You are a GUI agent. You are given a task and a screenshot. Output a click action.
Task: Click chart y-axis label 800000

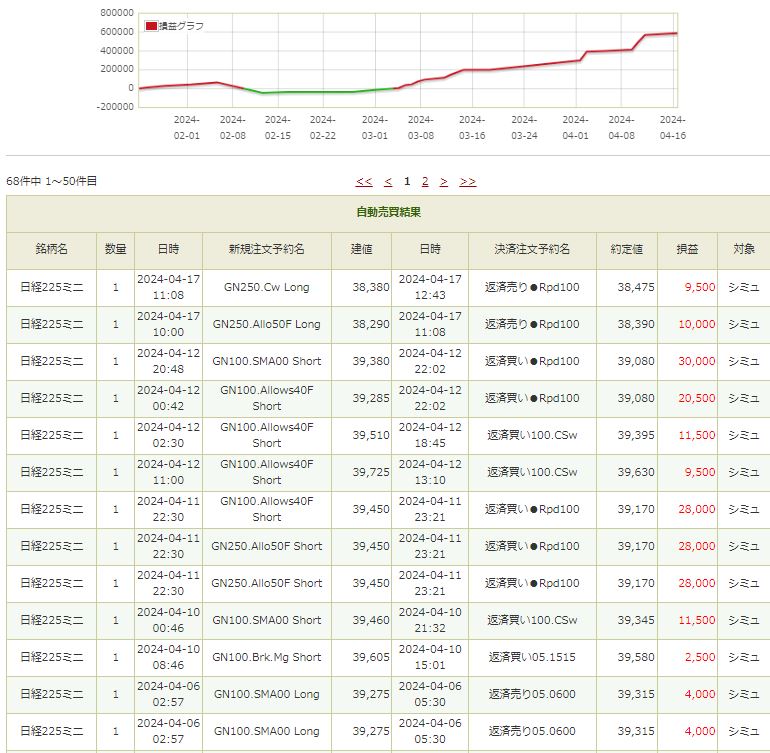click(117, 13)
